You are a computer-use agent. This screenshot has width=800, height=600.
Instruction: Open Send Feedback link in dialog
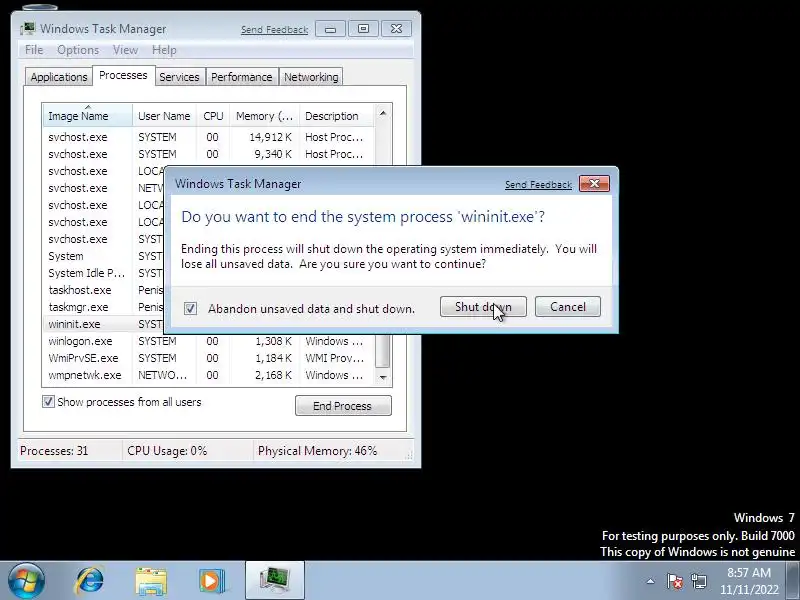[x=538, y=184]
